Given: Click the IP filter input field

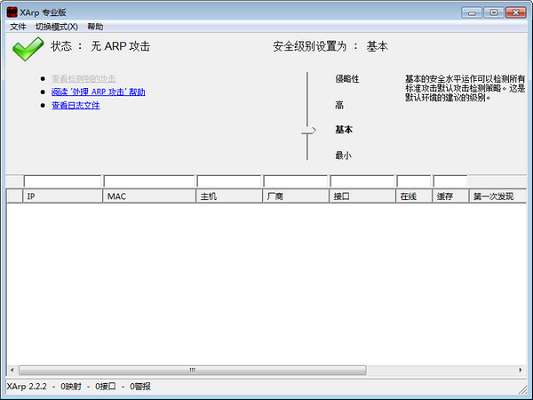Looking at the screenshot, I should pos(63,181).
